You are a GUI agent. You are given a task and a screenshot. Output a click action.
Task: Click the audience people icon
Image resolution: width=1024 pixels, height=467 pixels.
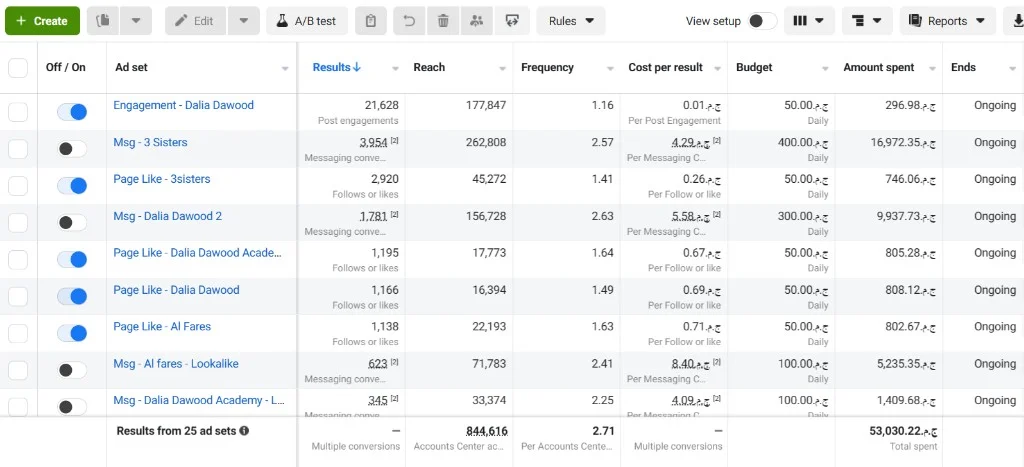[477, 21]
